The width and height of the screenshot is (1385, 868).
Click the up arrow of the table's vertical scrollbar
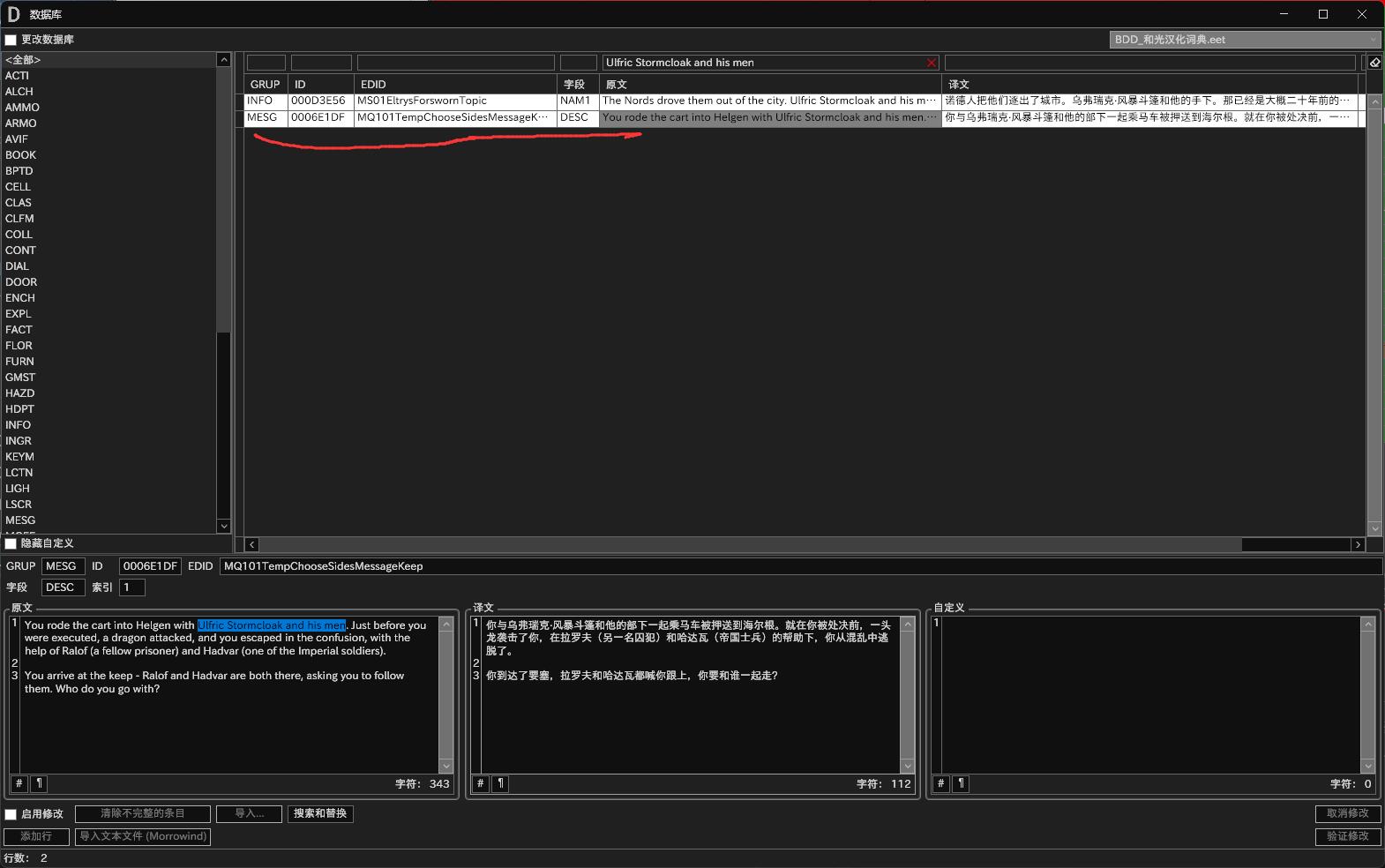(1374, 101)
